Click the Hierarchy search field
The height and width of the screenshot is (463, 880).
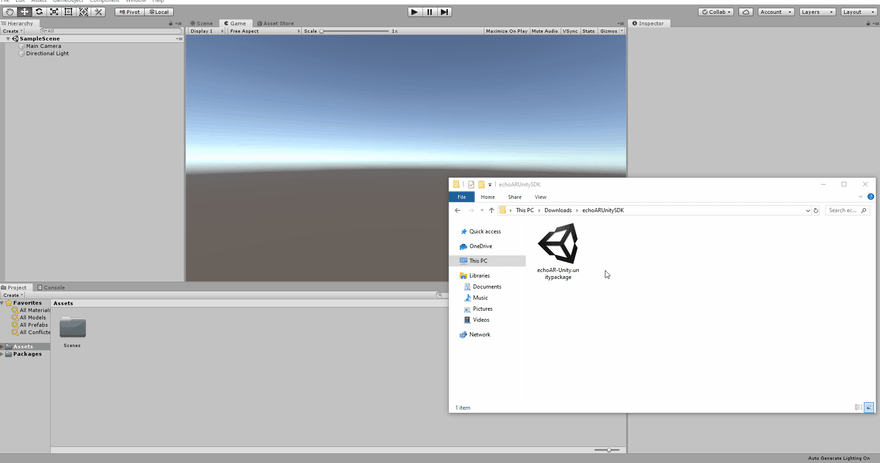click(x=109, y=31)
